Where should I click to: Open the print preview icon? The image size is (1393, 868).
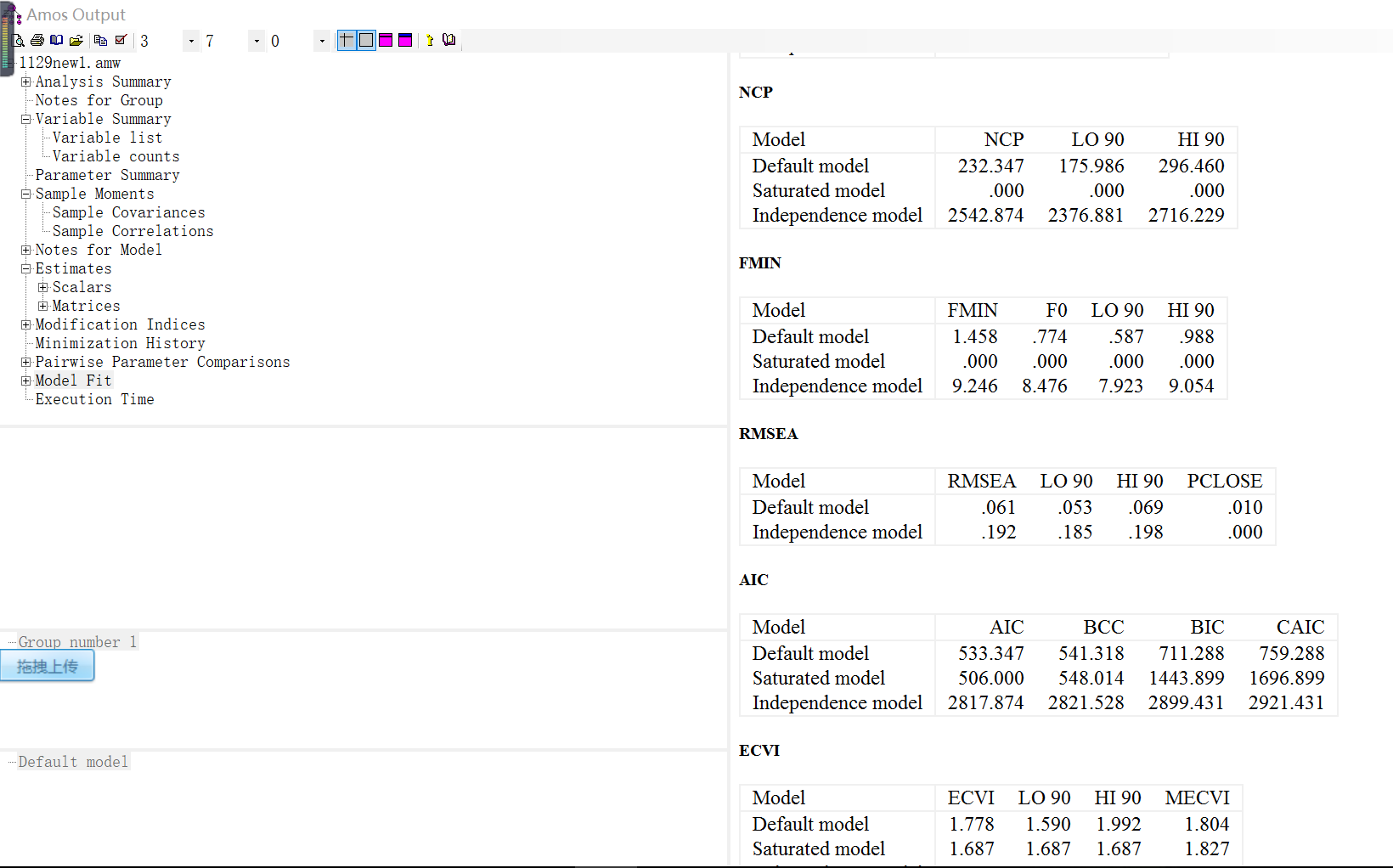tap(19, 40)
